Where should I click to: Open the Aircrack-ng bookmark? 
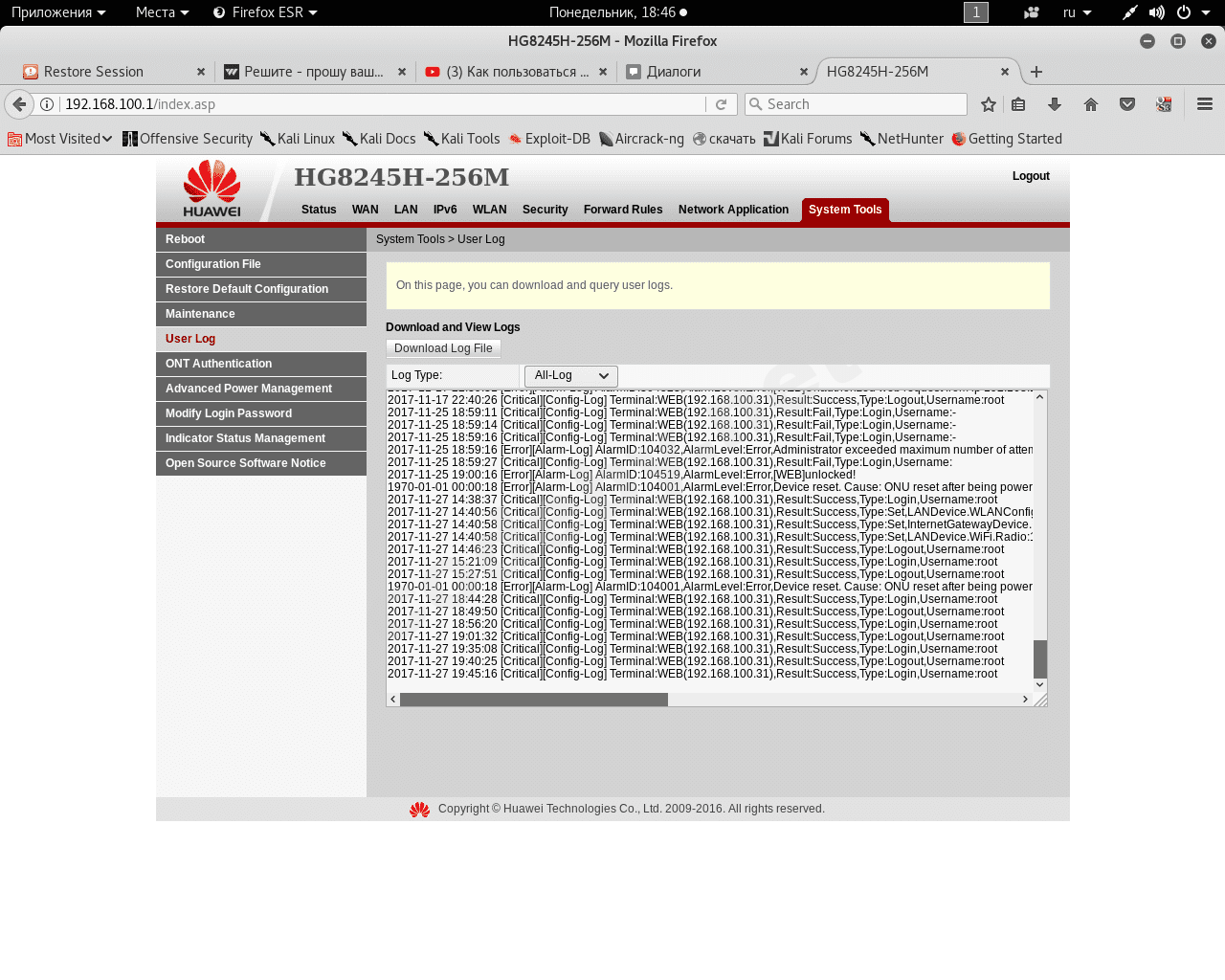pyautogui.click(x=641, y=139)
